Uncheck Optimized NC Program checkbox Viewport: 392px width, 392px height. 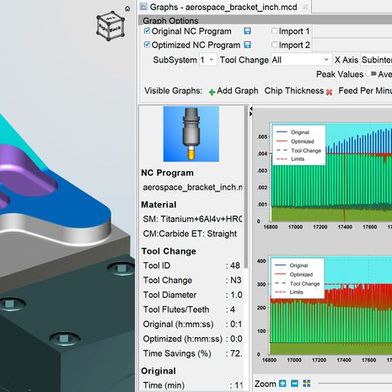click(147, 45)
